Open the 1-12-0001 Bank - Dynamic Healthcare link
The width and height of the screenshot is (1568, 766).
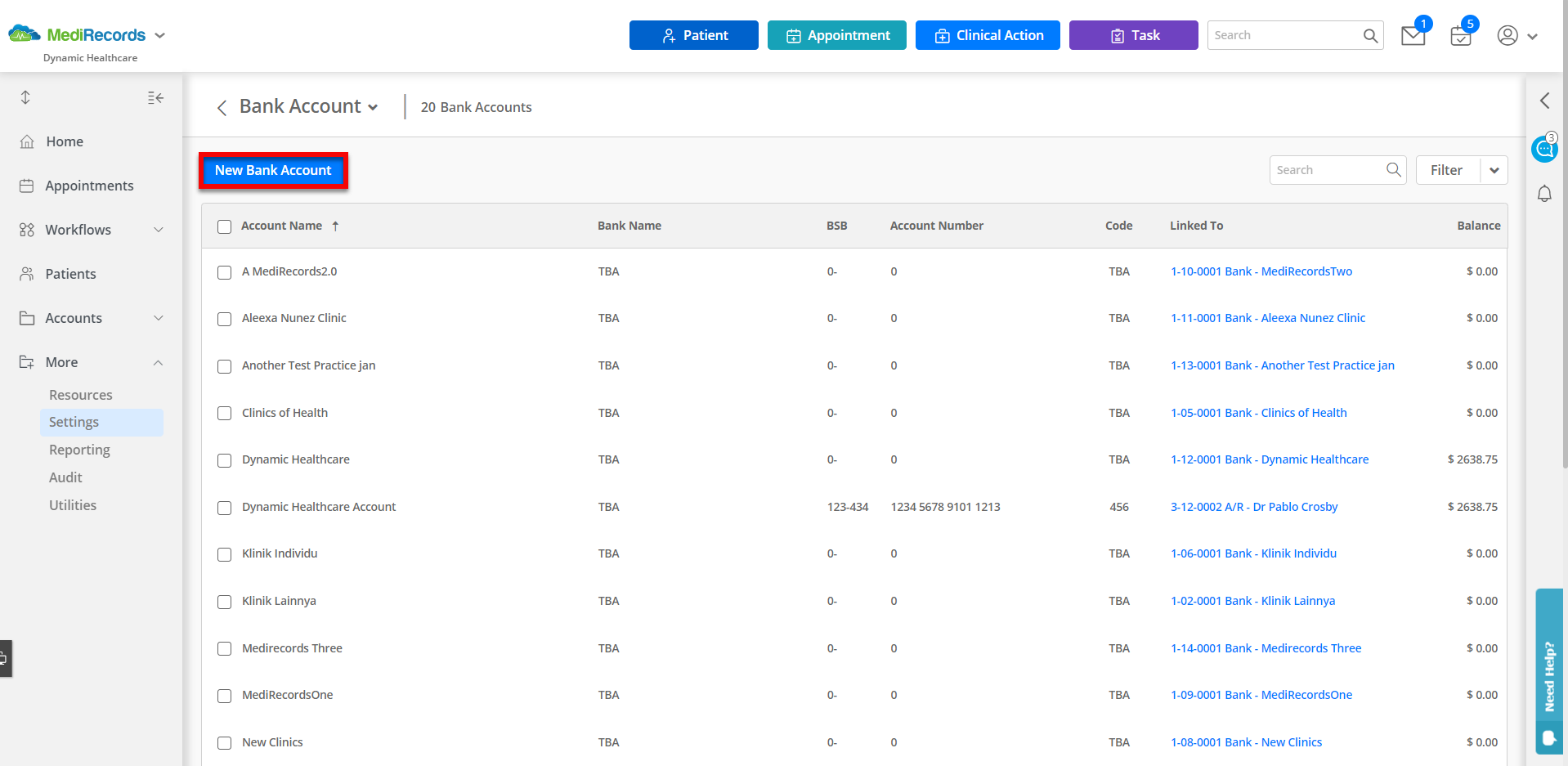coord(1270,459)
